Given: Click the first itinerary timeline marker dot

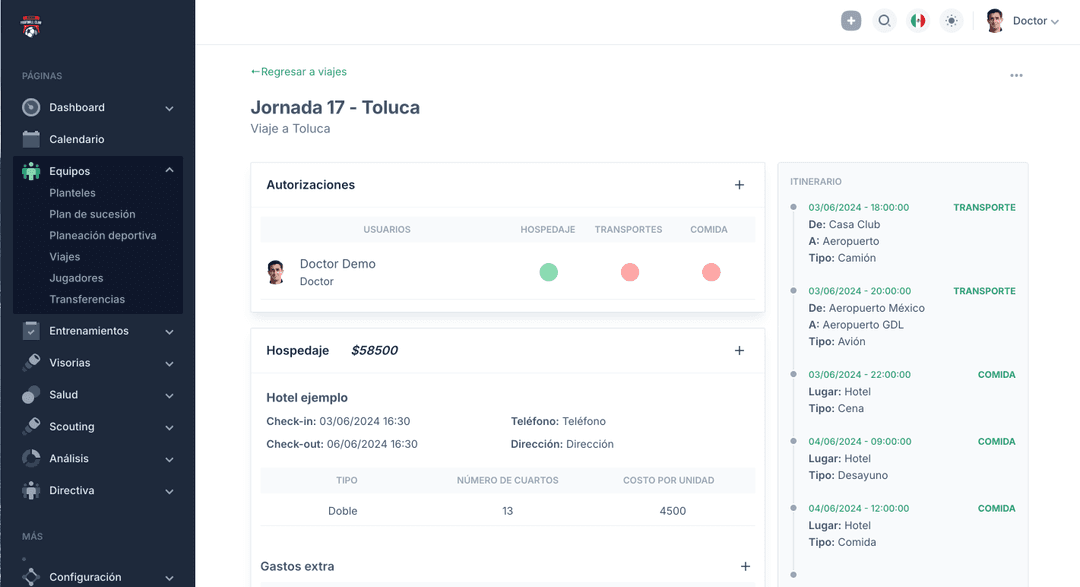Looking at the screenshot, I should coord(794,207).
